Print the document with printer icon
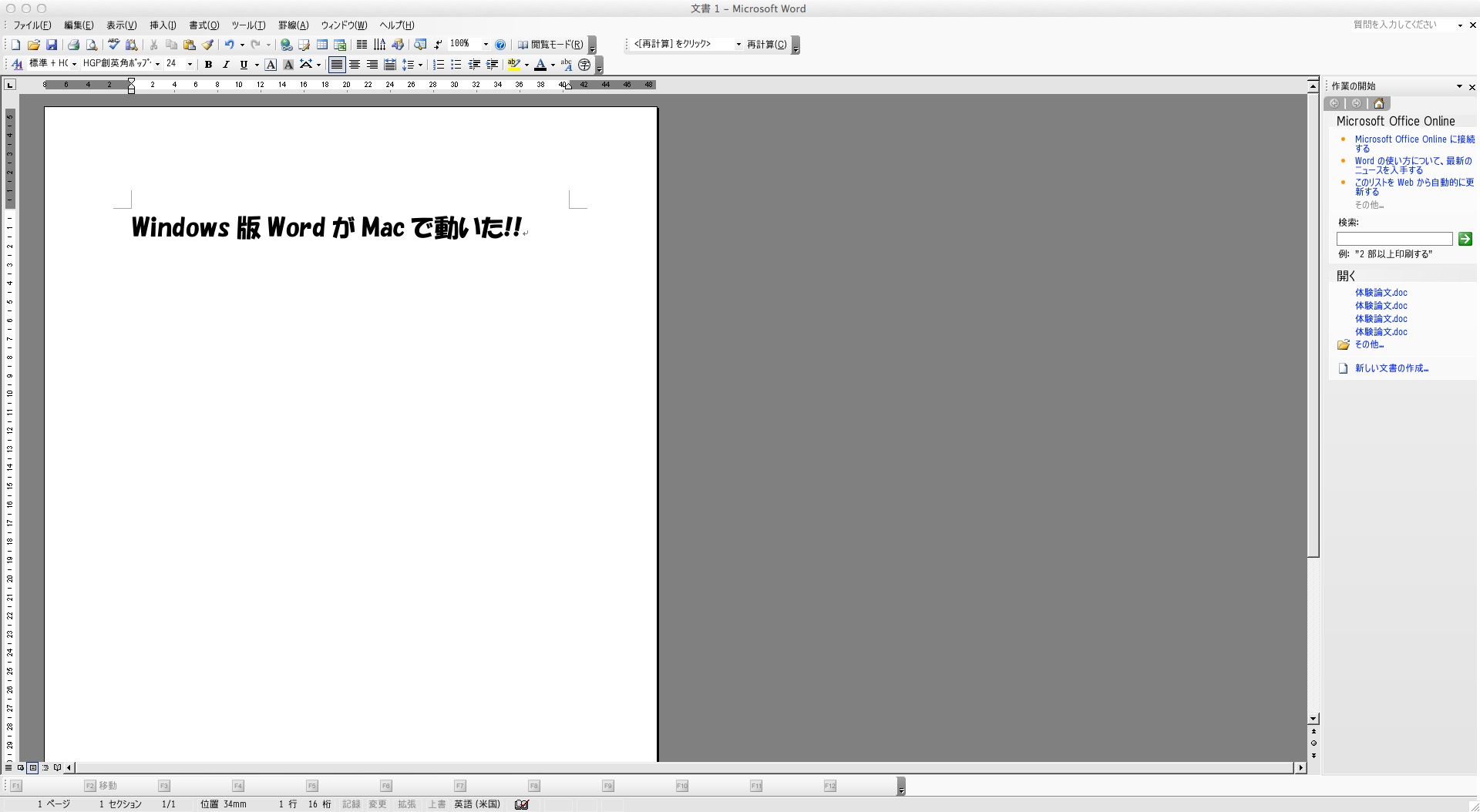Image resolution: width=1480 pixels, height=812 pixels. (74, 45)
